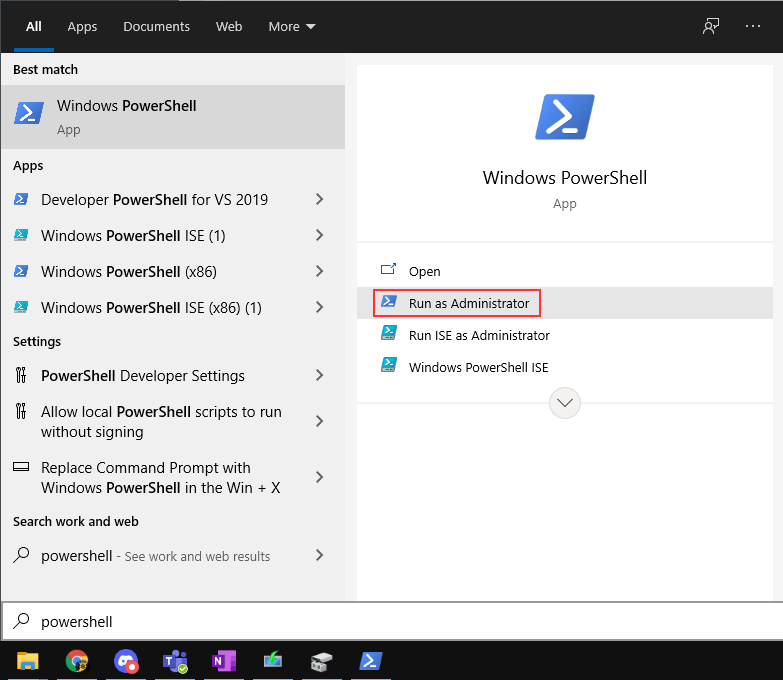Click the Open action icon
783x680 pixels.
pos(389,270)
